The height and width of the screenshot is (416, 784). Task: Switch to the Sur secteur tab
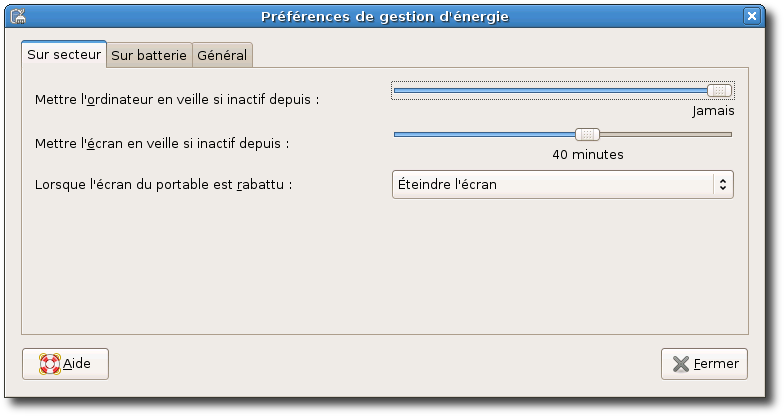(x=64, y=55)
